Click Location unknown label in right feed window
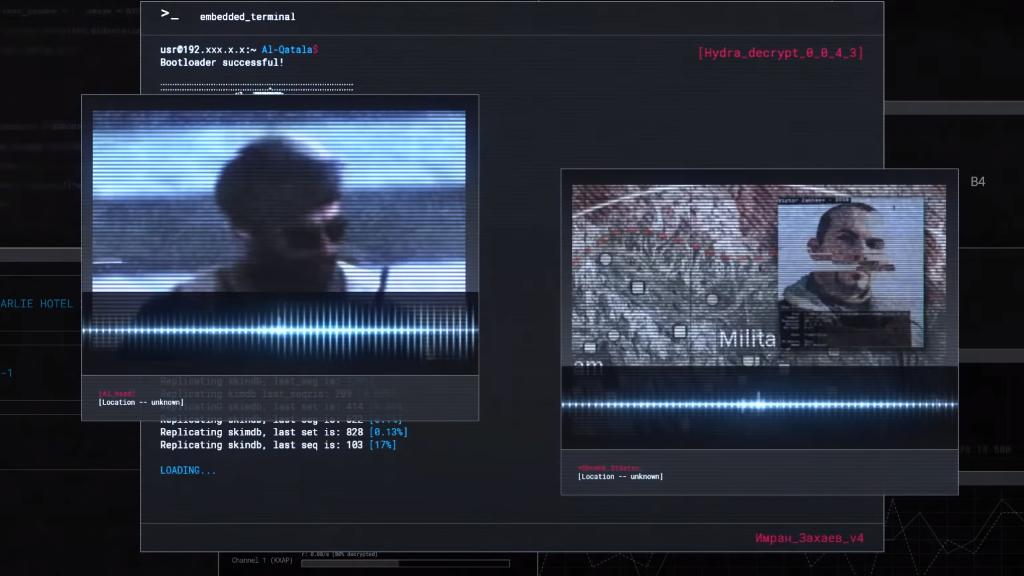 coord(620,477)
